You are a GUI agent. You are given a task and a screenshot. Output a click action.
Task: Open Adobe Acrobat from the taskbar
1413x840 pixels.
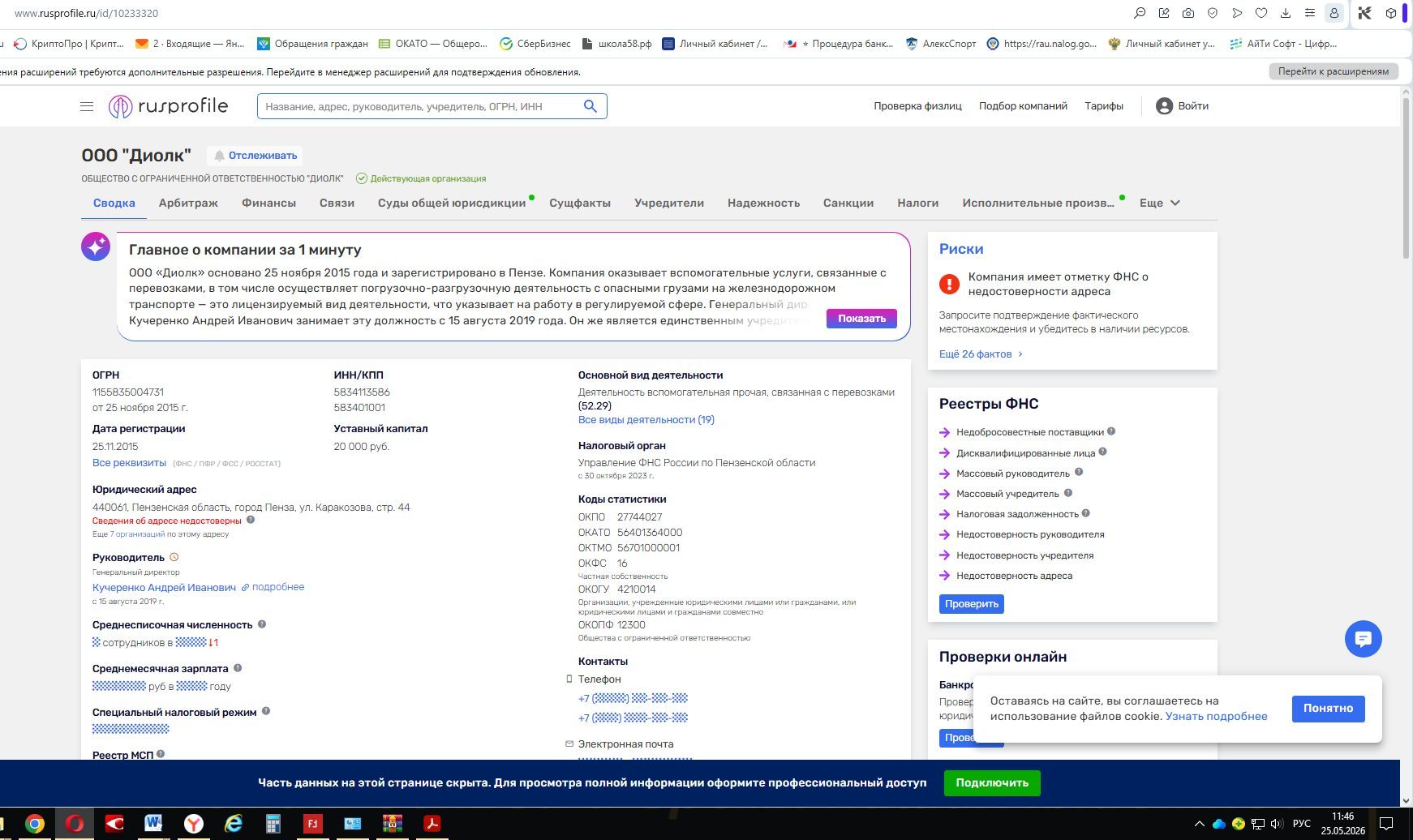tap(432, 824)
